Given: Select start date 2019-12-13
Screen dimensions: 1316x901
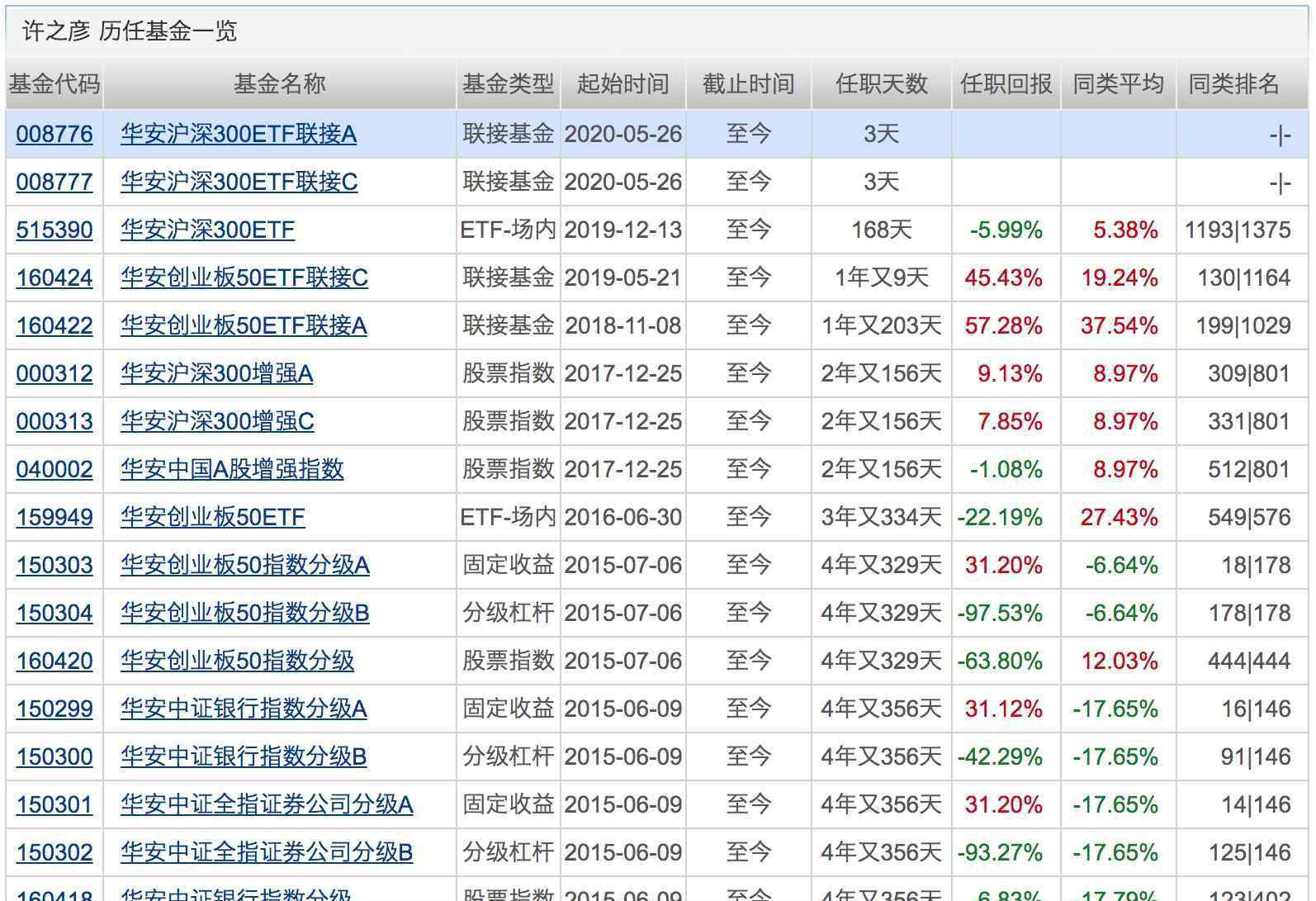Looking at the screenshot, I should point(623,230).
